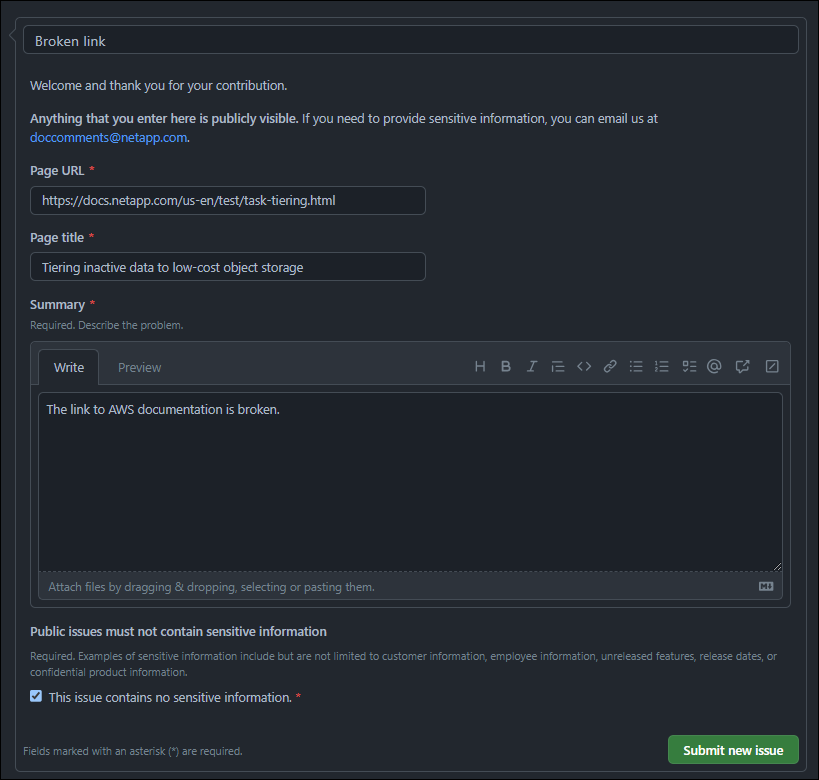Screen dimensions: 819x780
Task: Click the heading formatting icon
Action: (x=480, y=367)
